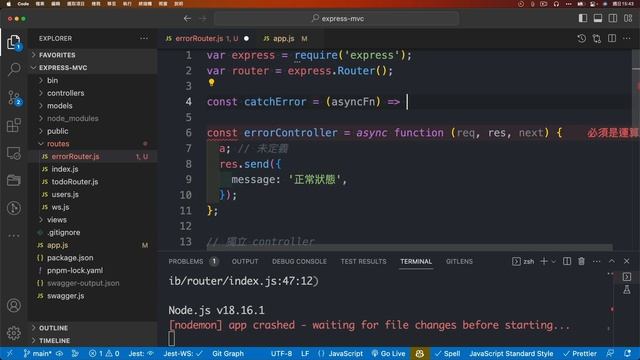Switch to the DEBUG CONSOLE tab

[299, 261]
